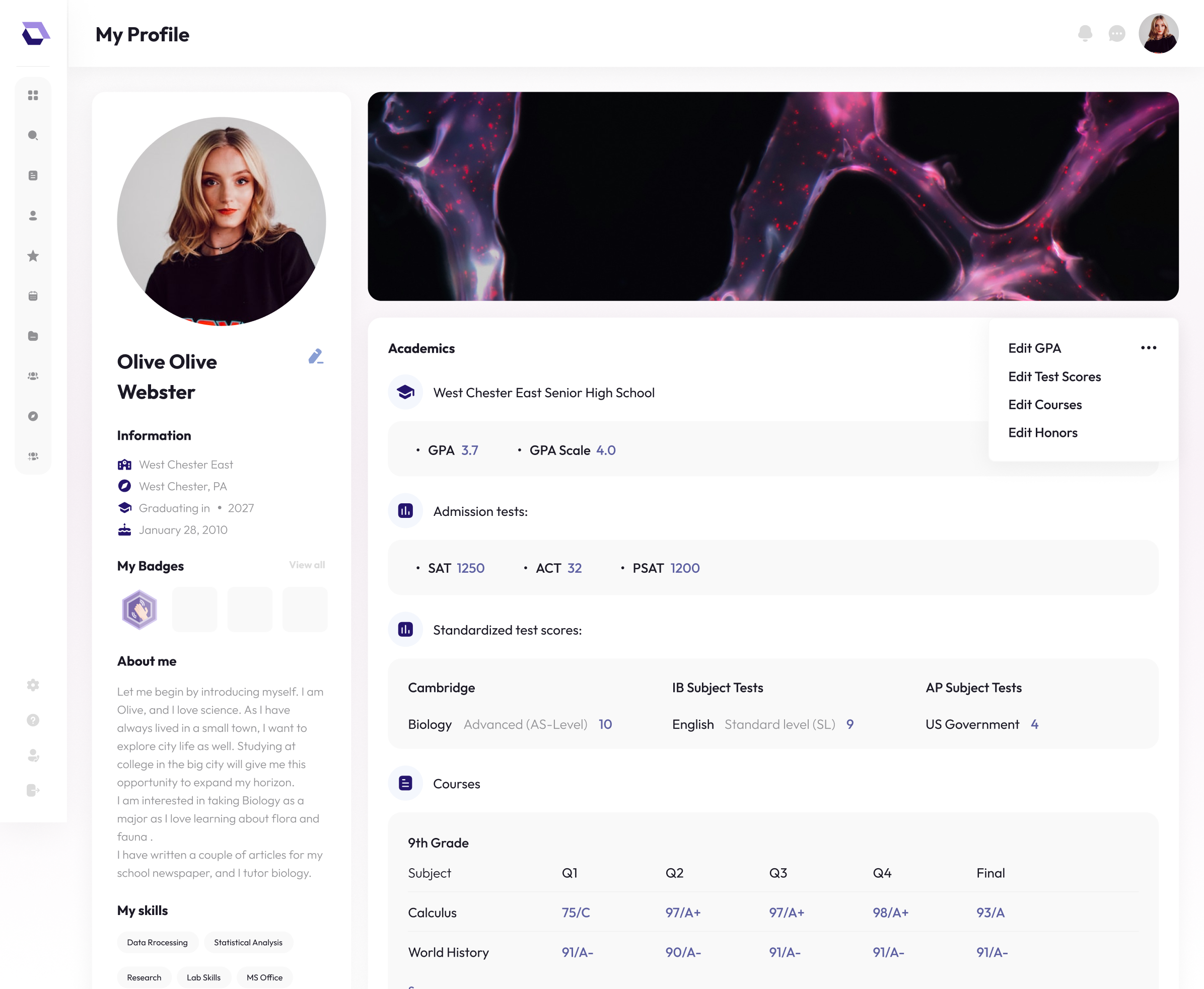Select Edit GPA from the menu

(x=1034, y=348)
